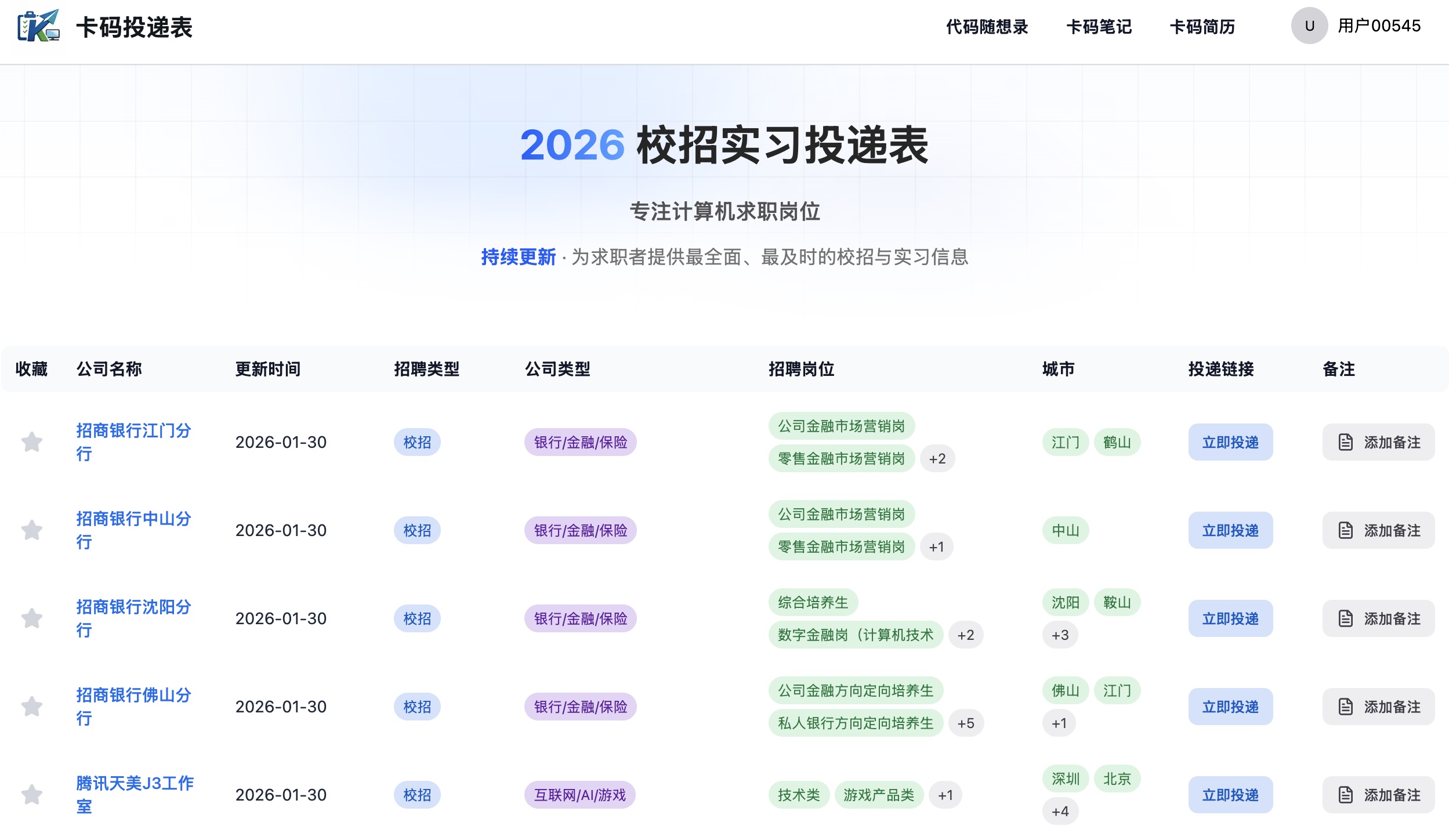Show +5 more positions for 佛山分行

click(965, 723)
